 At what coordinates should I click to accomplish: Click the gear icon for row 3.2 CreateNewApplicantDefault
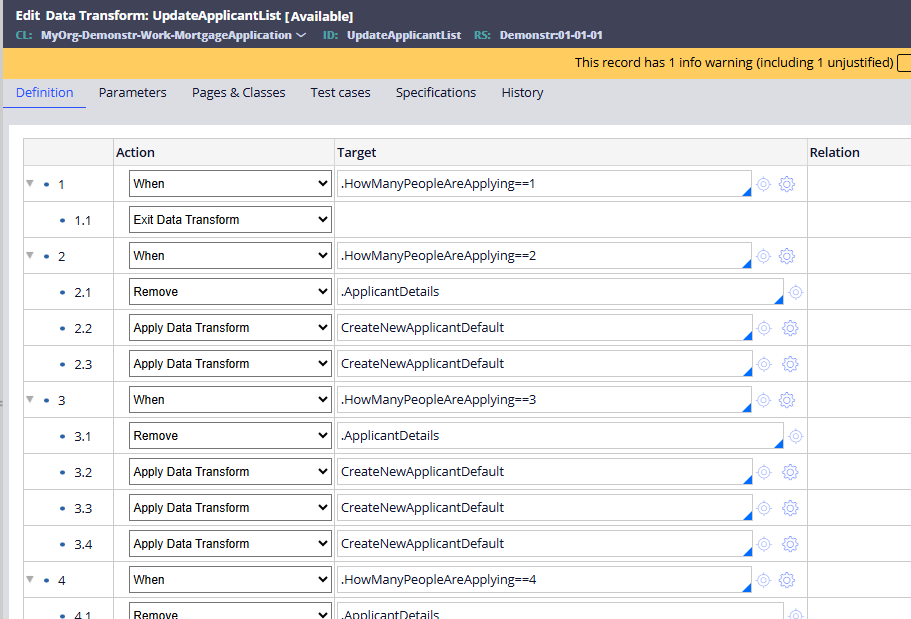787,471
